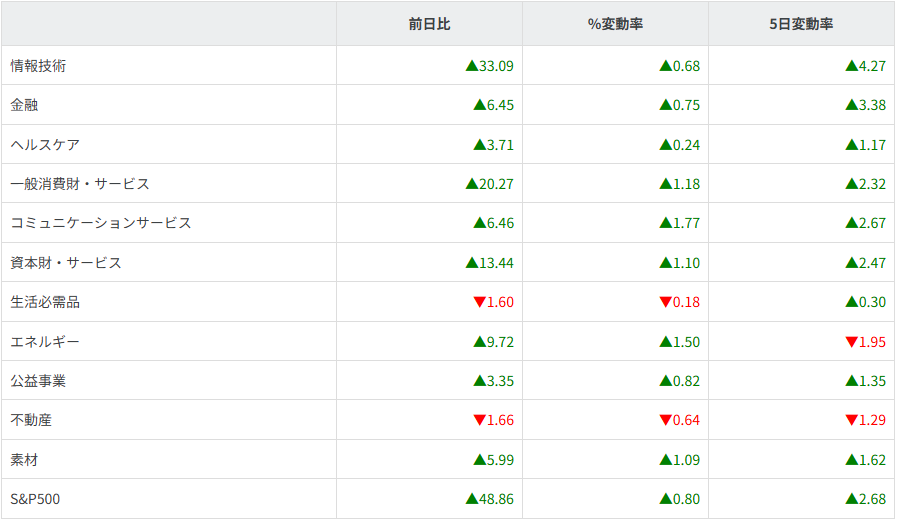Click green up arrow beside 1.77
This screenshot has width=897, height=523.
665,223
